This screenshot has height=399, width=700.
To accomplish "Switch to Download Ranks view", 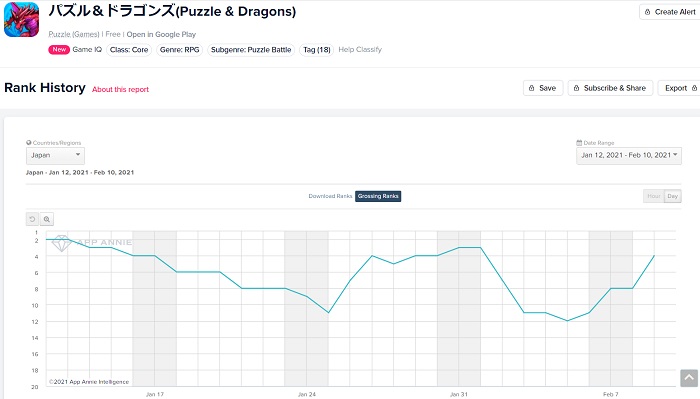I will tap(330, 196).
